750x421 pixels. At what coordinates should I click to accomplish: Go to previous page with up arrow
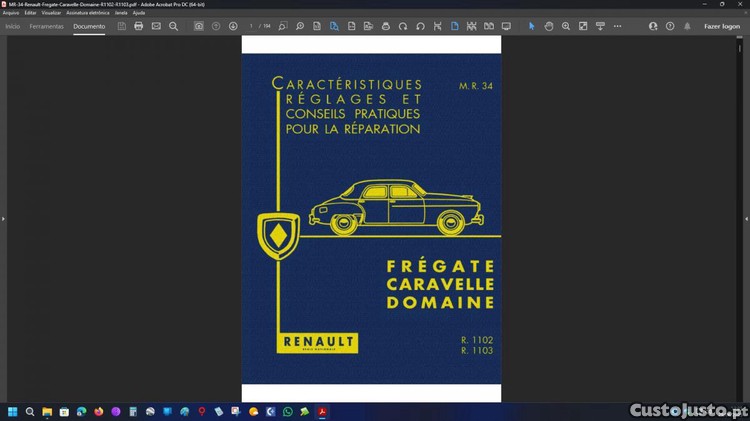[216, 26]
